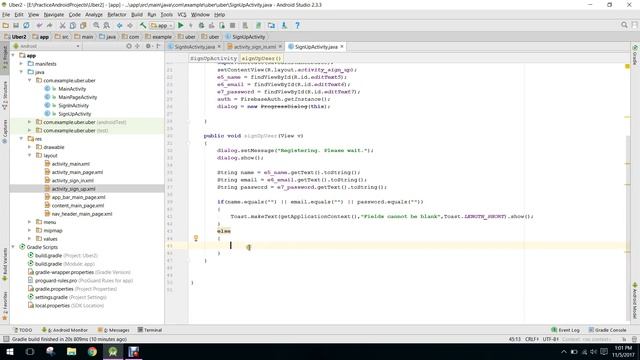Switch to the activity_sign_in.xml editor tab
This screenshot has width=640, height=360.
(x=254, y=47)
